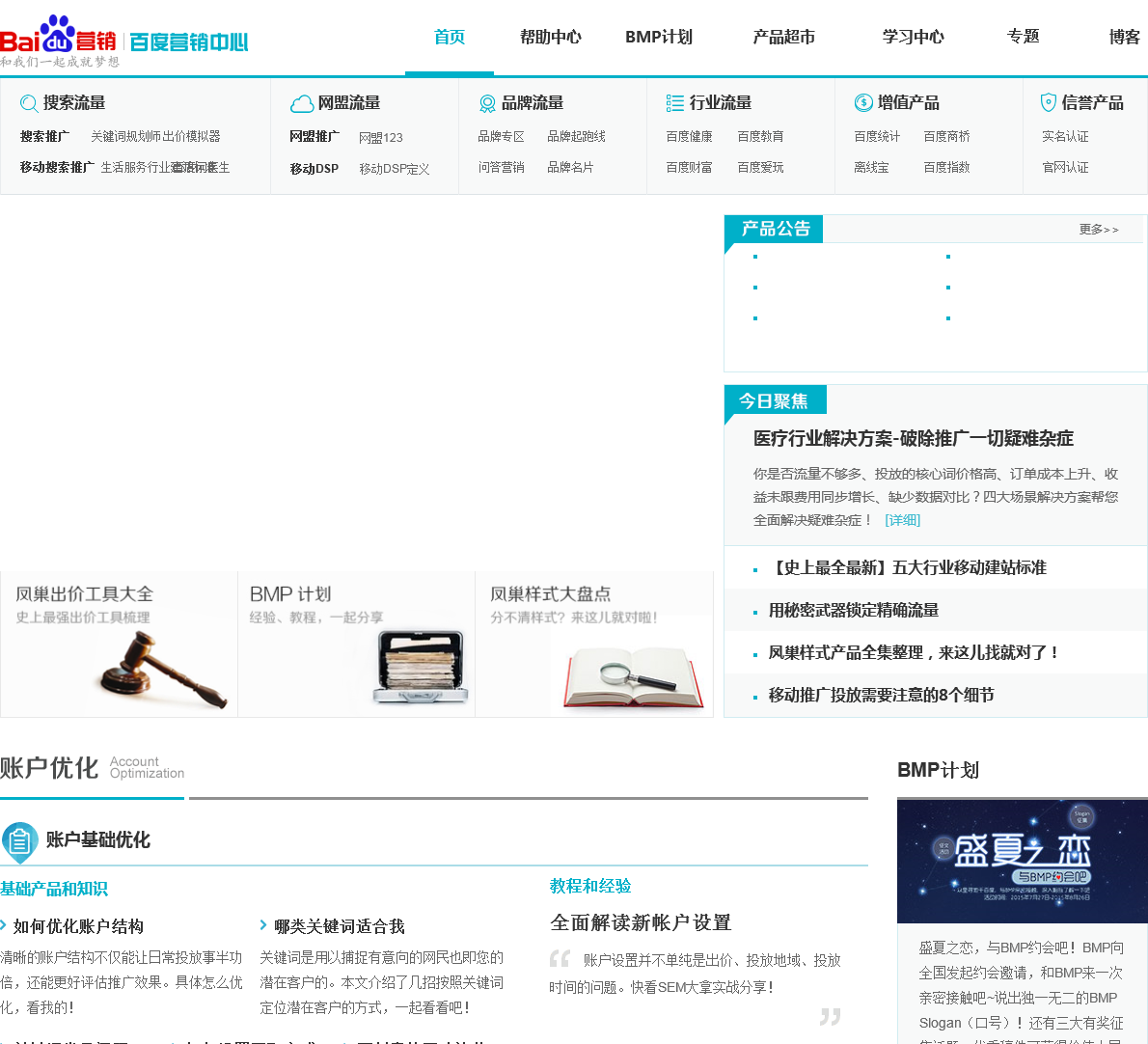Open the 网盟推广 link
This screenshot has height=1044, width=1148.
tap(314, 136)
